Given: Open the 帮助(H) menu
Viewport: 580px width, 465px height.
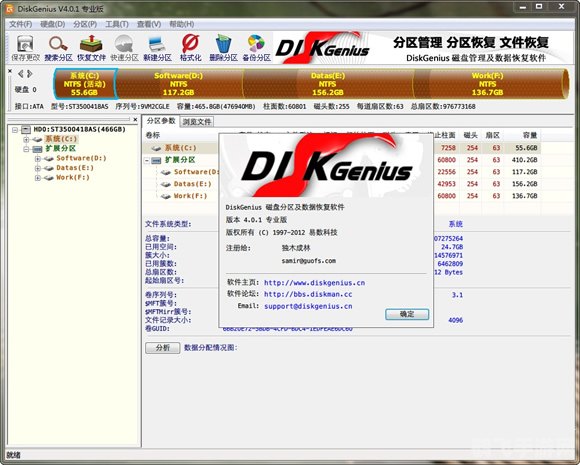Looking at the screenshot, I should tap(182, 24).
